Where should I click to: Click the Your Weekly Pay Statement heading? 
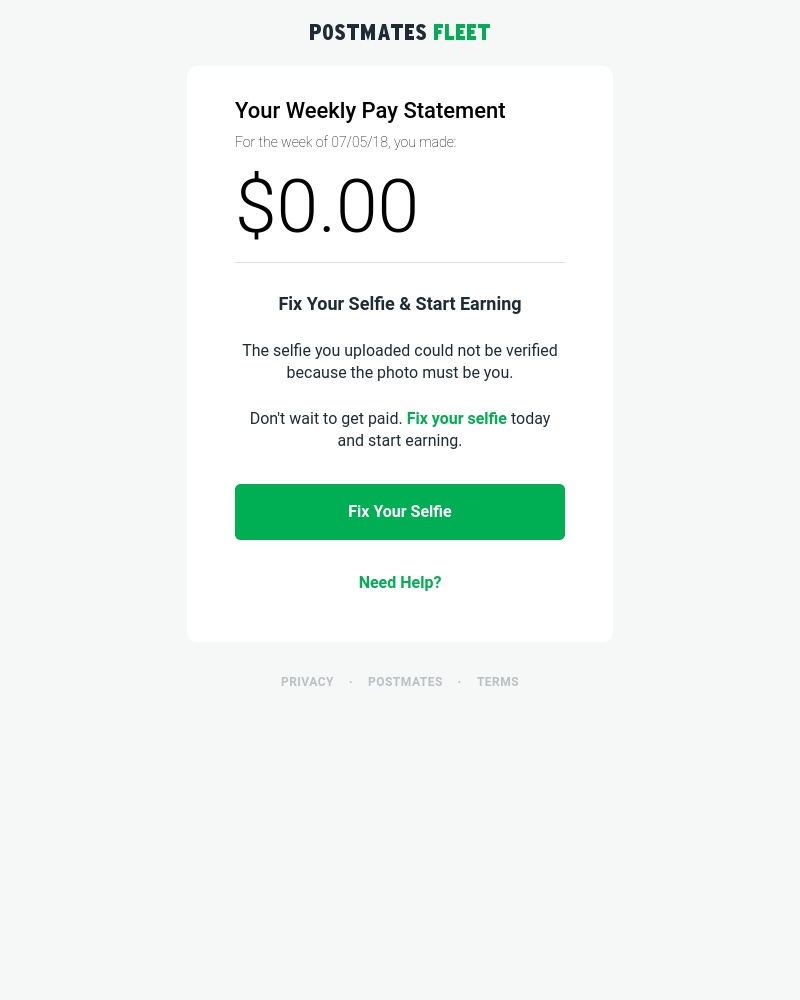(370, 111)
